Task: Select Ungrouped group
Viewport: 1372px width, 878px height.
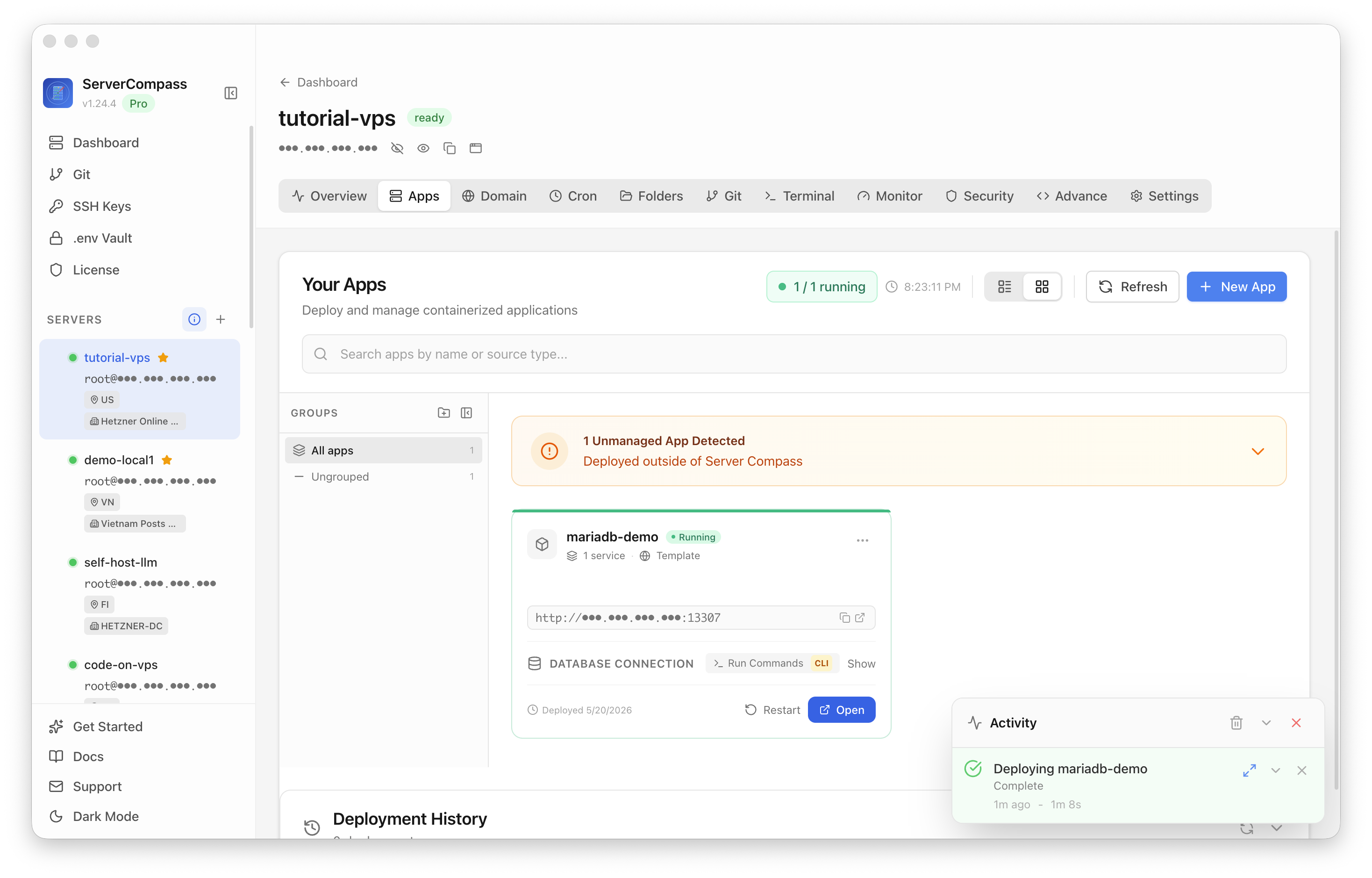Action: 384,476
